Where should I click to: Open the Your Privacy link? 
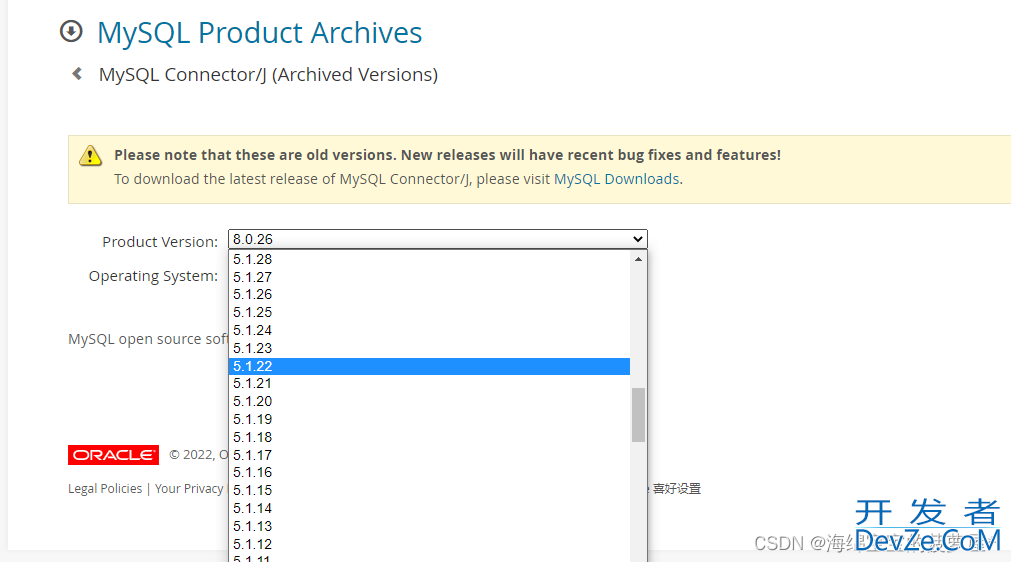pos(189,489)
